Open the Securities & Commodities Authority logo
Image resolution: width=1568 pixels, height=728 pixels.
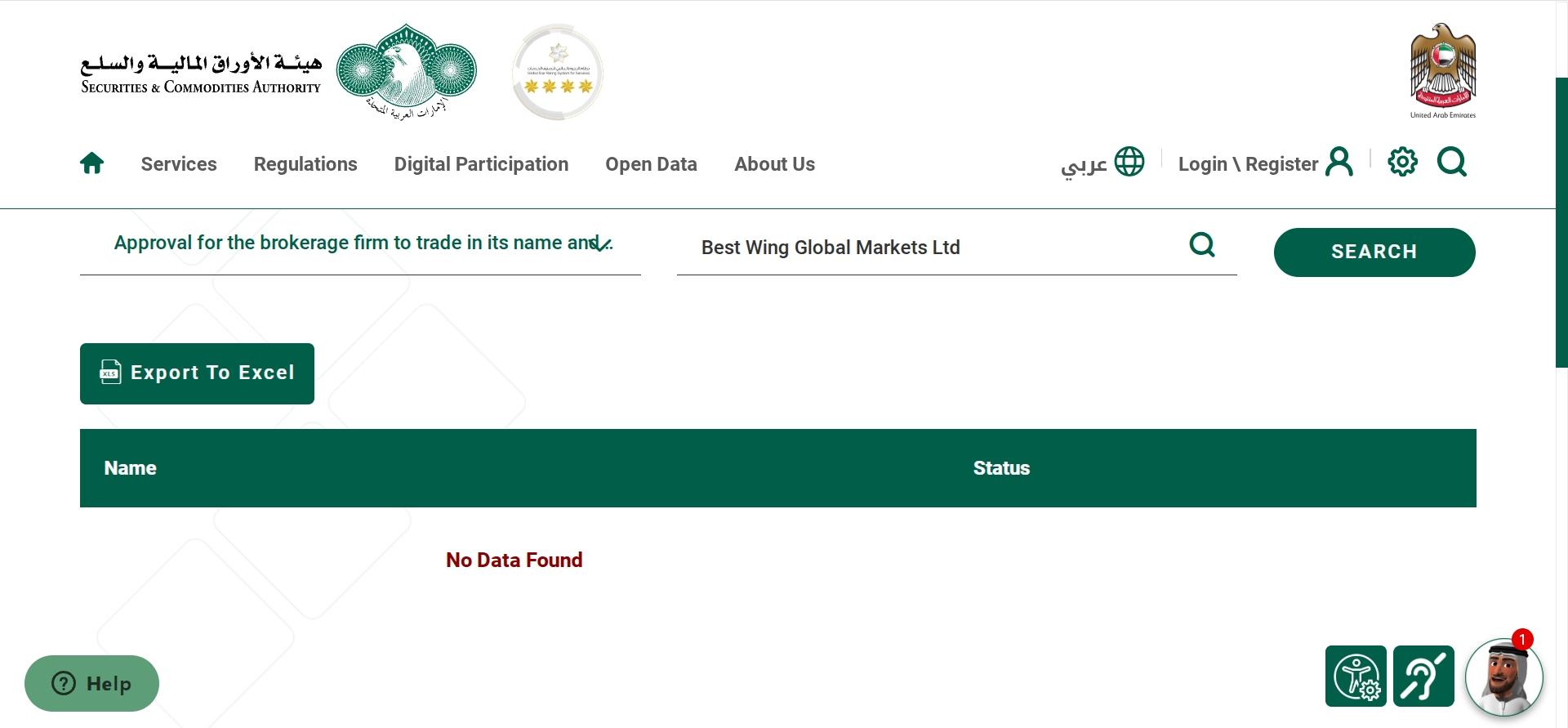coord(278,72)
